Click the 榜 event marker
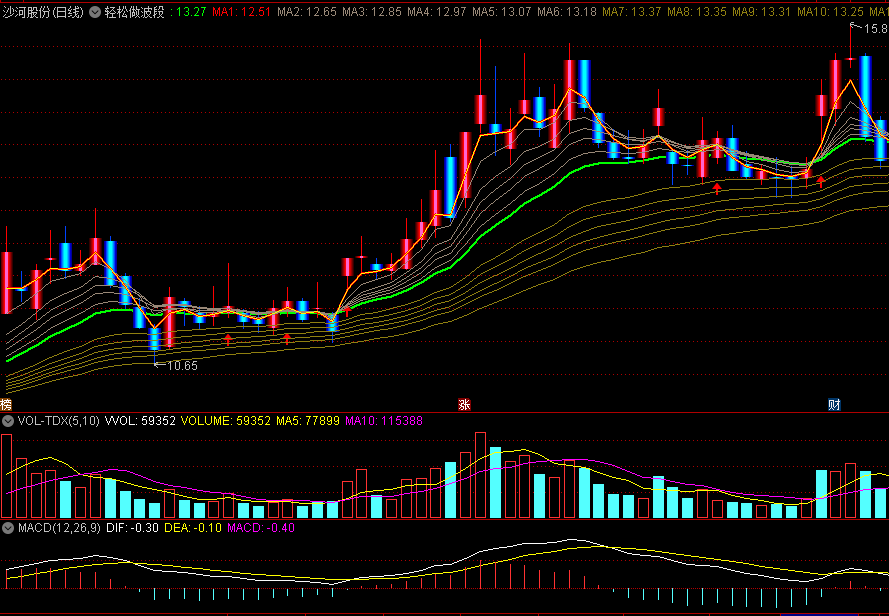Screen dimensions: 889x616 [6, 404]
